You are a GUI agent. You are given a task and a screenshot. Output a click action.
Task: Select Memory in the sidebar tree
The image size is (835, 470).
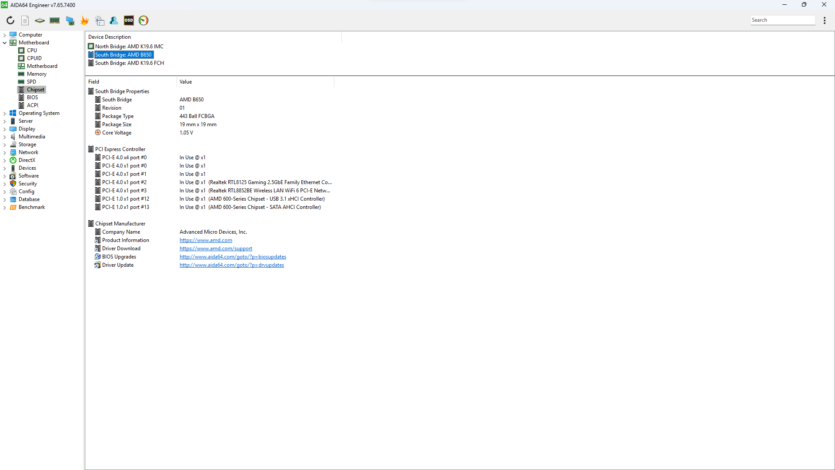click(x=36, y=74)
